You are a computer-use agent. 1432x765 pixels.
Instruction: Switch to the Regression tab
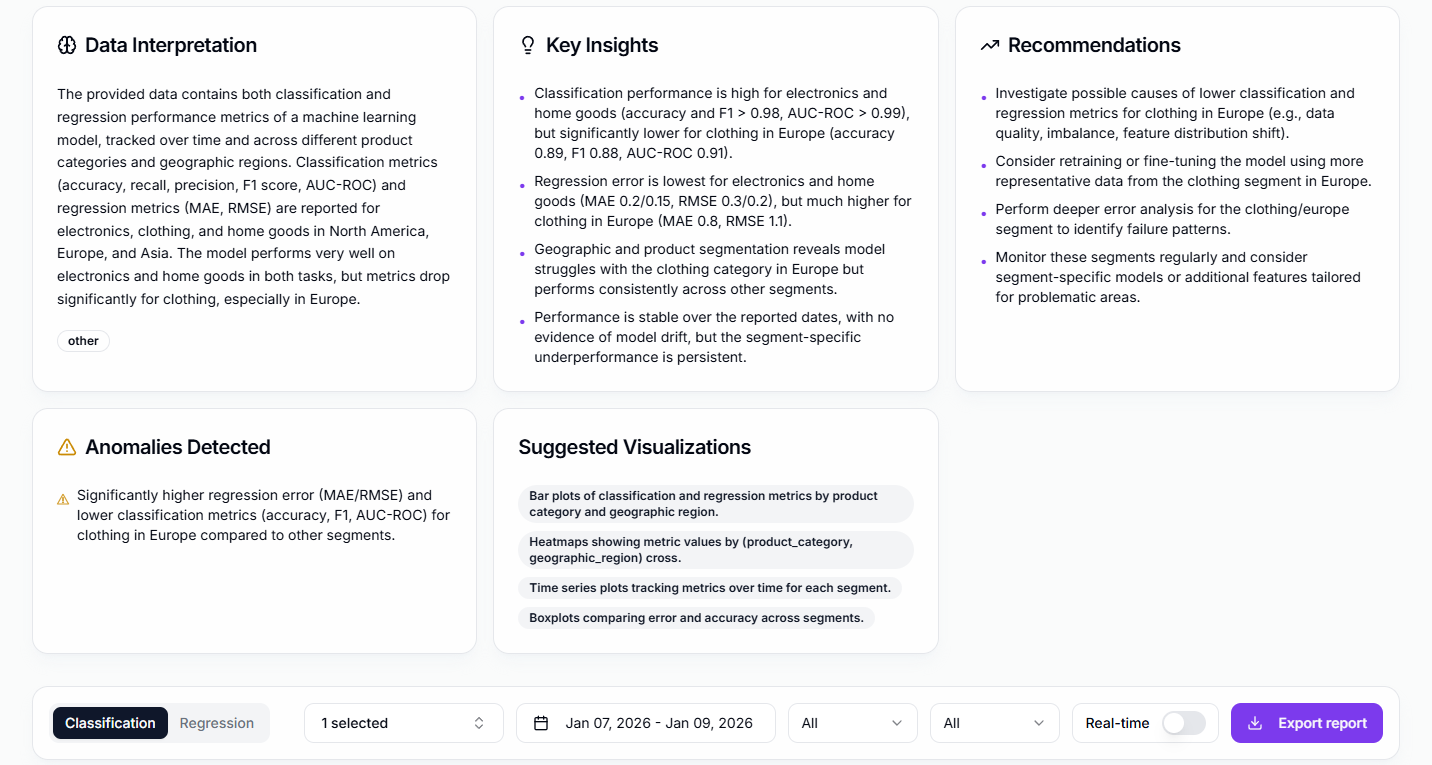[x=217, y=723]
